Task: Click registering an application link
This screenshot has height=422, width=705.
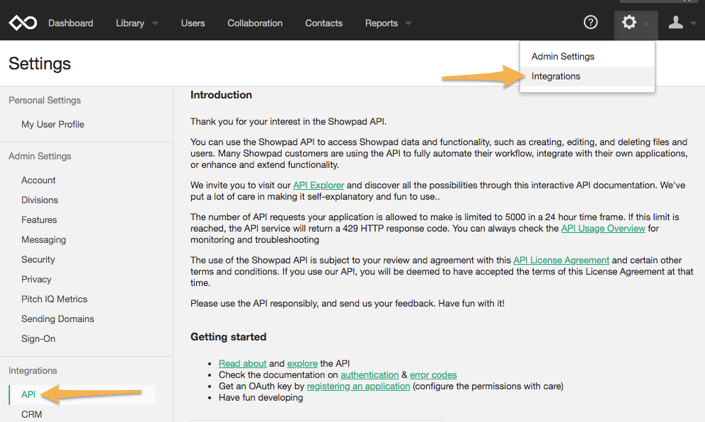Action: 358,386
